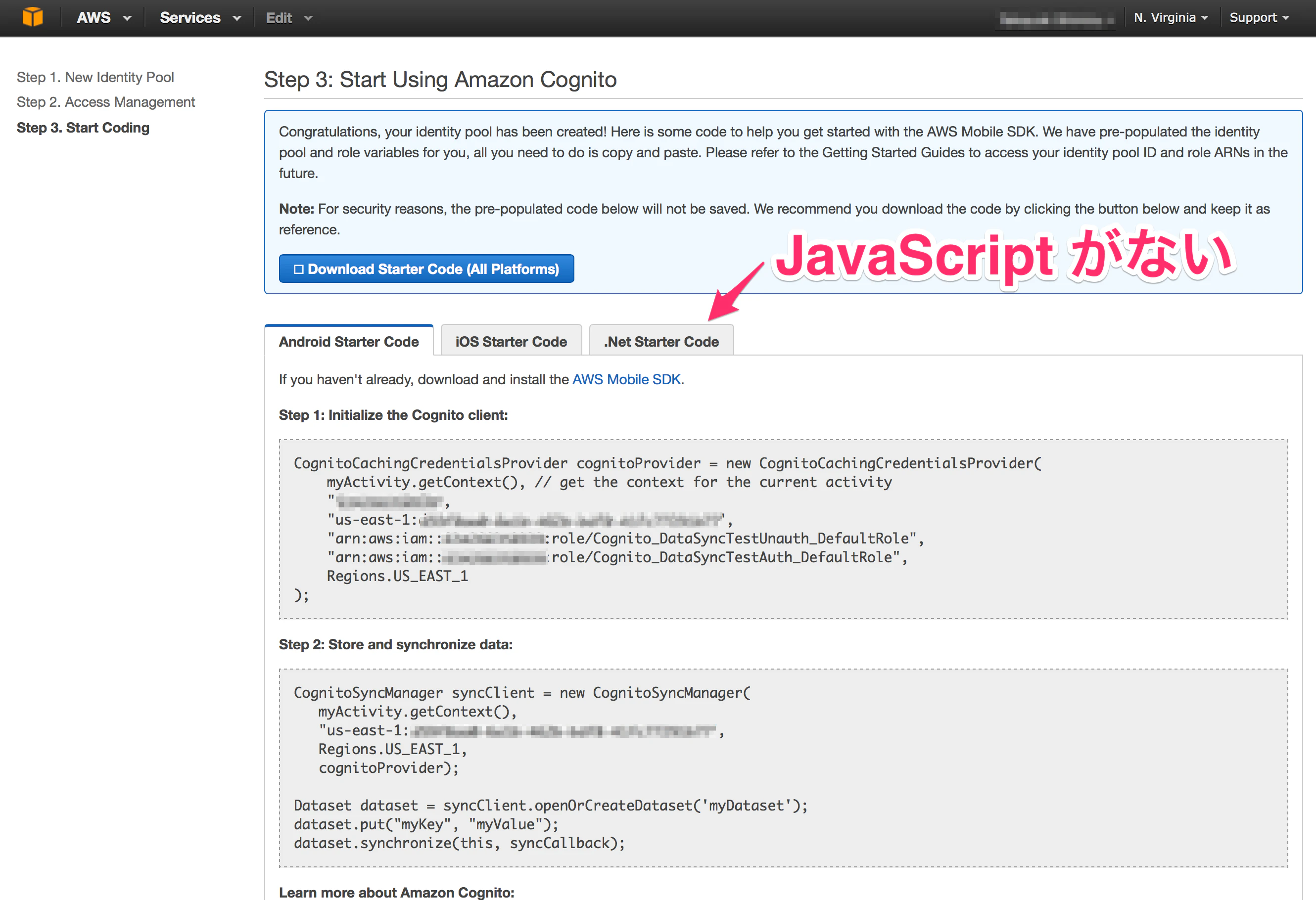Click the Cognito_DataSyncTestUnauth_DefaultRole code line
1316x900 pixels.
point(625,539)
